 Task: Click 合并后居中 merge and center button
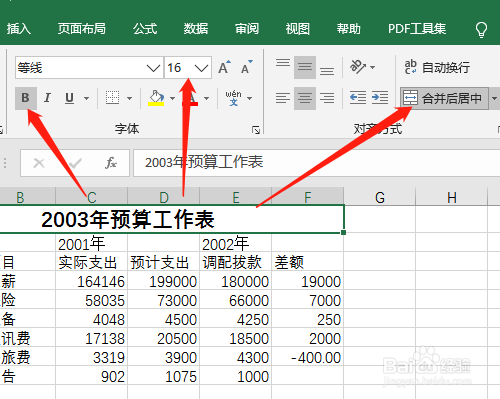pyautogui.click(x=445, y=98)
